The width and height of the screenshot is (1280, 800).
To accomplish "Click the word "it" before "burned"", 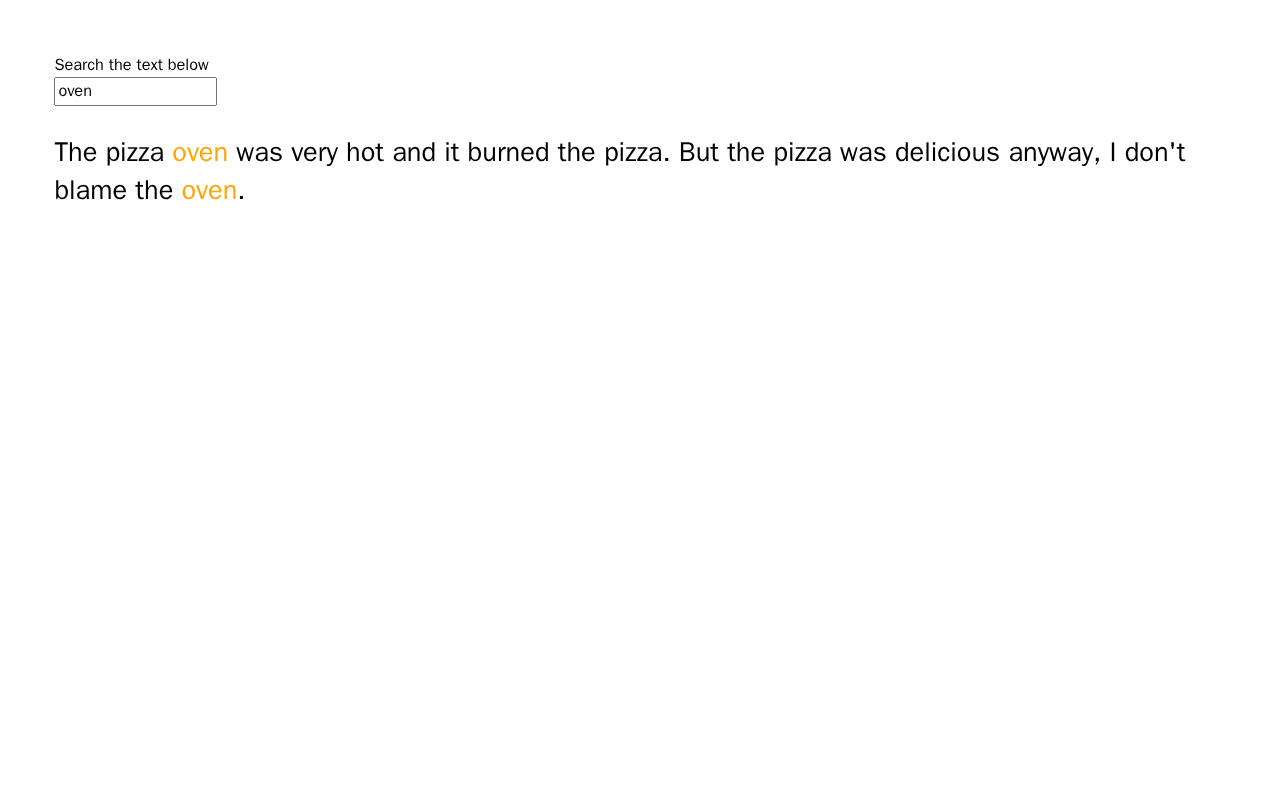I will [452, 152].
